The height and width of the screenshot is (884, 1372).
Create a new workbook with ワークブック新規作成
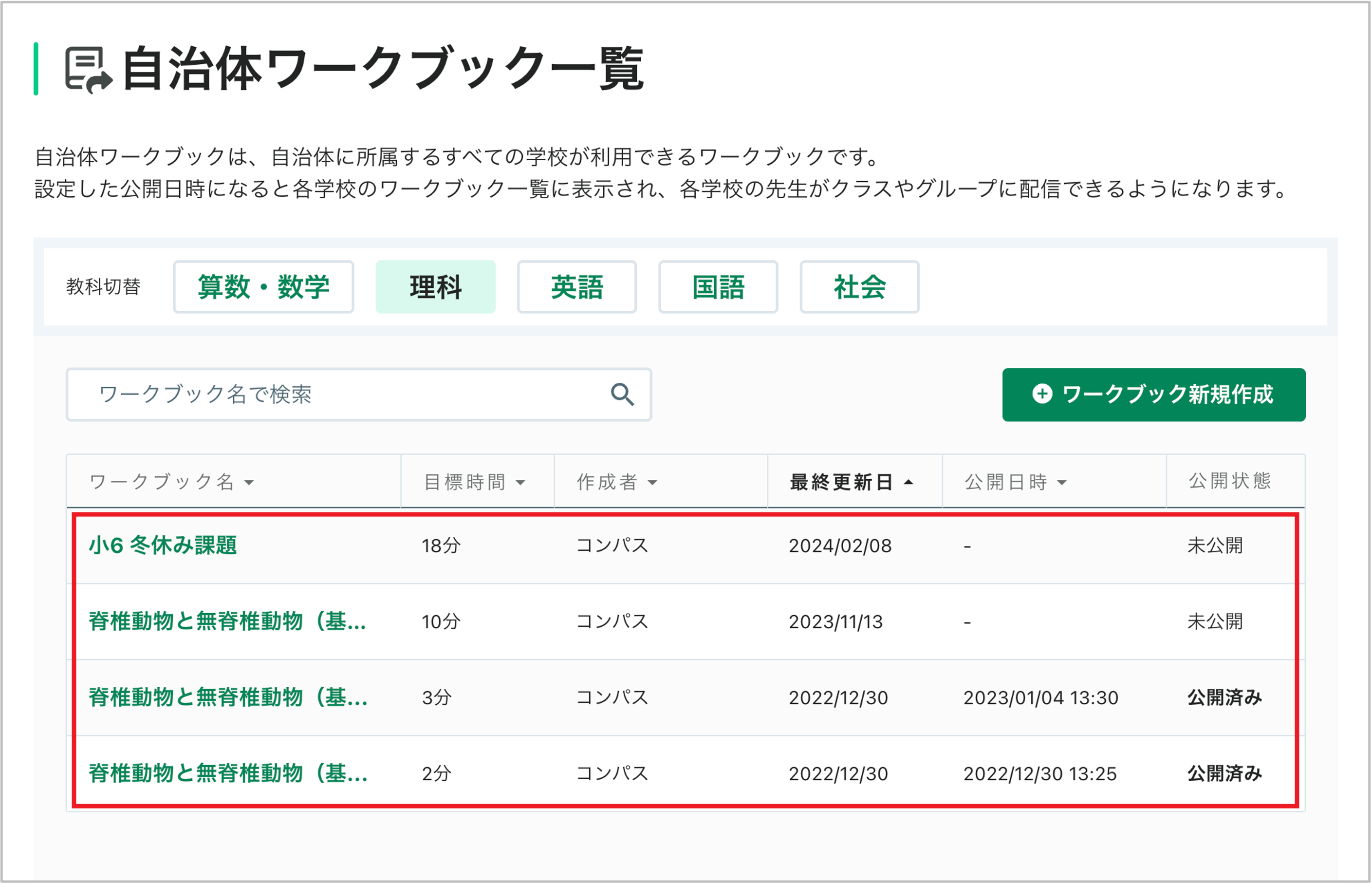(1154, 395)
